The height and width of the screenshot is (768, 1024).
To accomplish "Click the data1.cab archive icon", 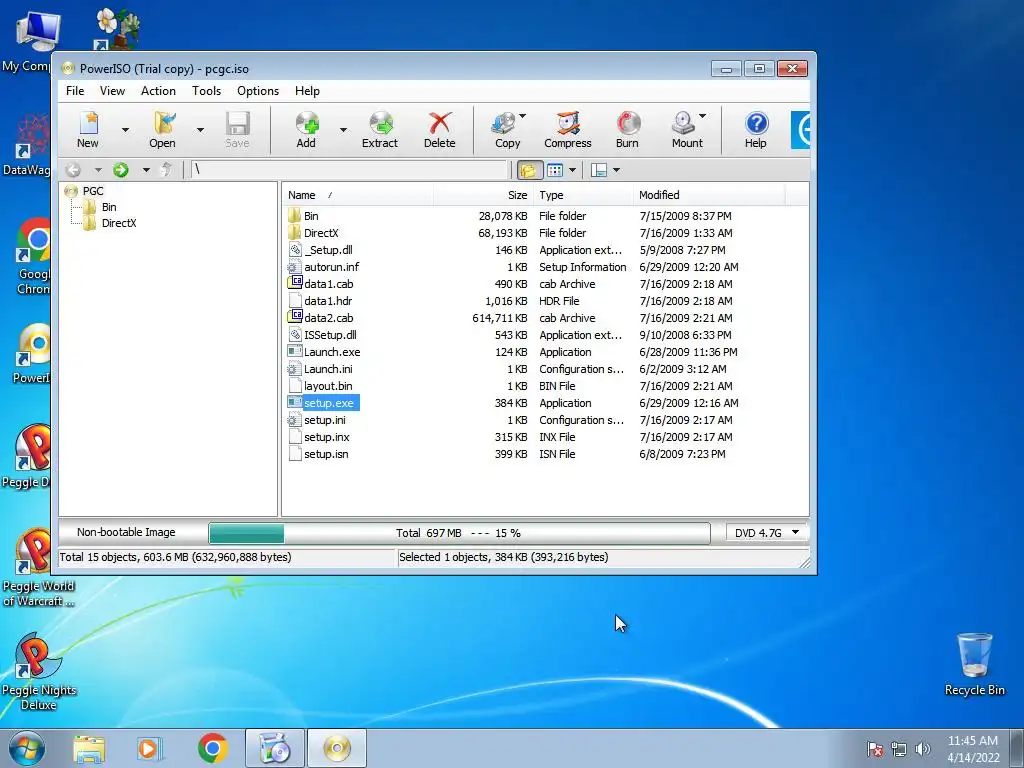I will click(295, 283).
